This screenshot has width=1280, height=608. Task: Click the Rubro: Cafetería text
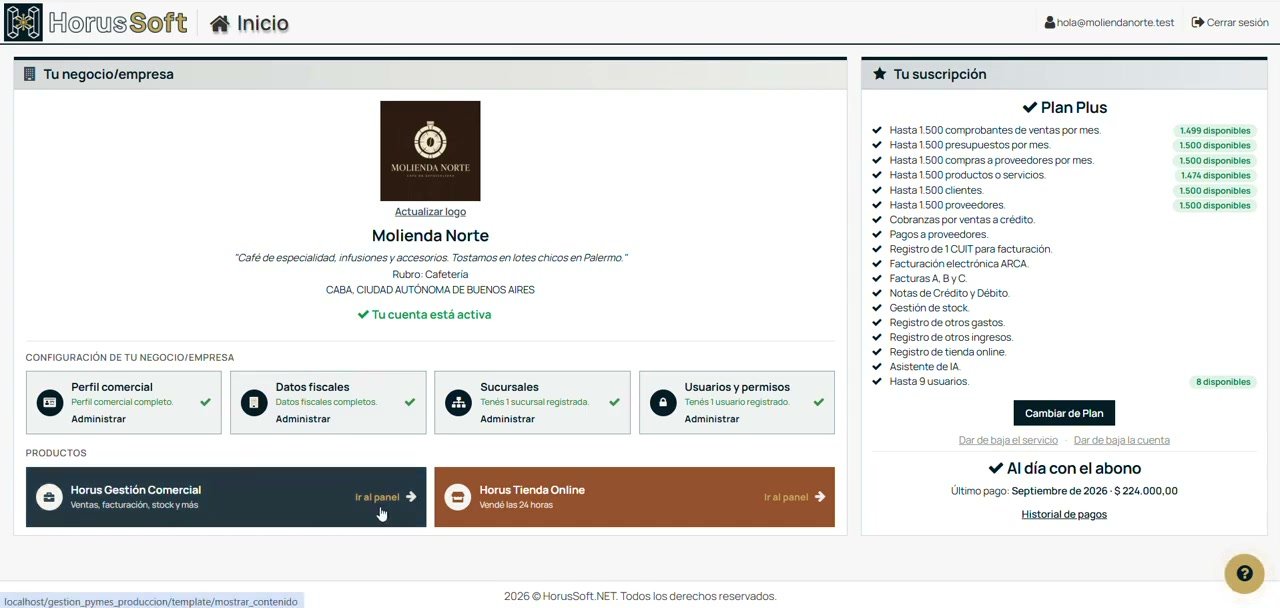[x=430, y=274]
